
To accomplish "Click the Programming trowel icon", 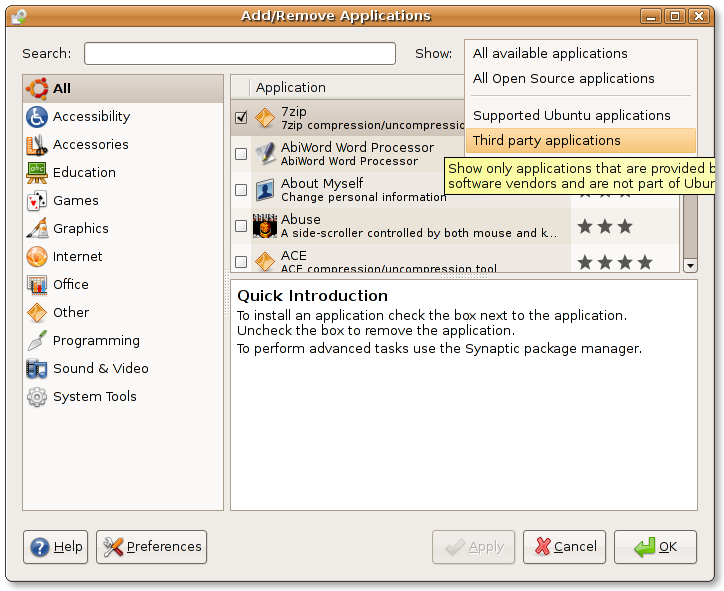I will click(37, 340).
